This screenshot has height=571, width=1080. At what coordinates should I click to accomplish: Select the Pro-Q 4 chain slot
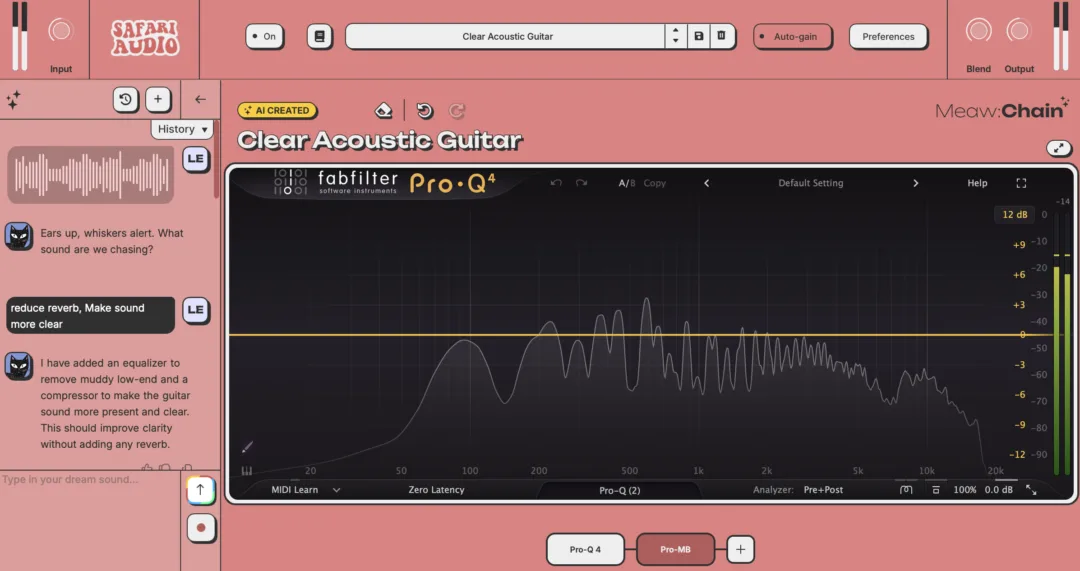pos(585,550)
